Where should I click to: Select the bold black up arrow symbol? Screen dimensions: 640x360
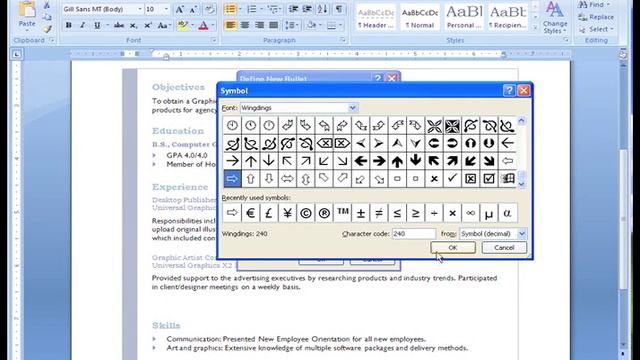(397, 161)
